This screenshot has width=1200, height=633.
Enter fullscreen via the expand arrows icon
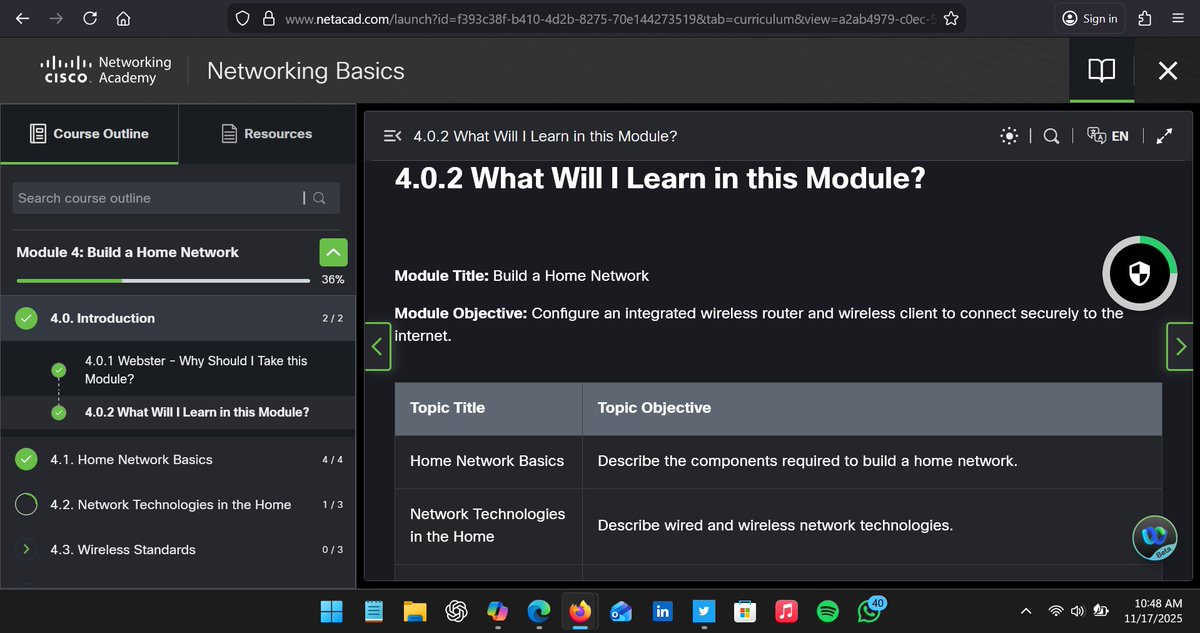1163,135
